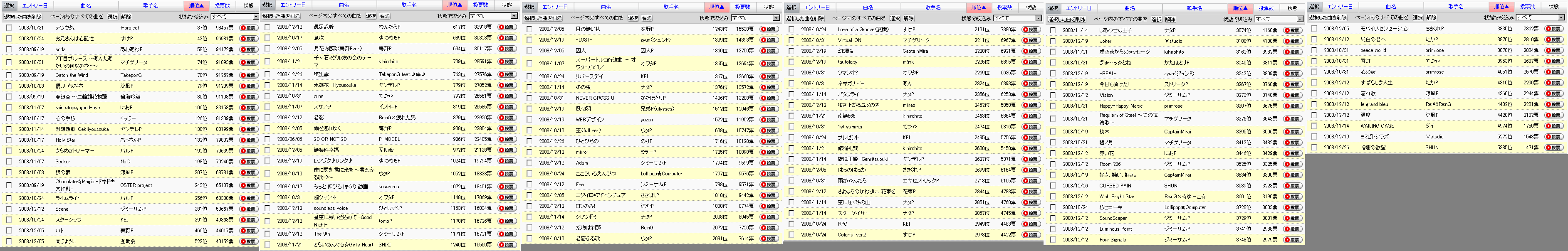
Task: Sort ナツウタ。 list by エントリー日
Action: click(35, 5)
